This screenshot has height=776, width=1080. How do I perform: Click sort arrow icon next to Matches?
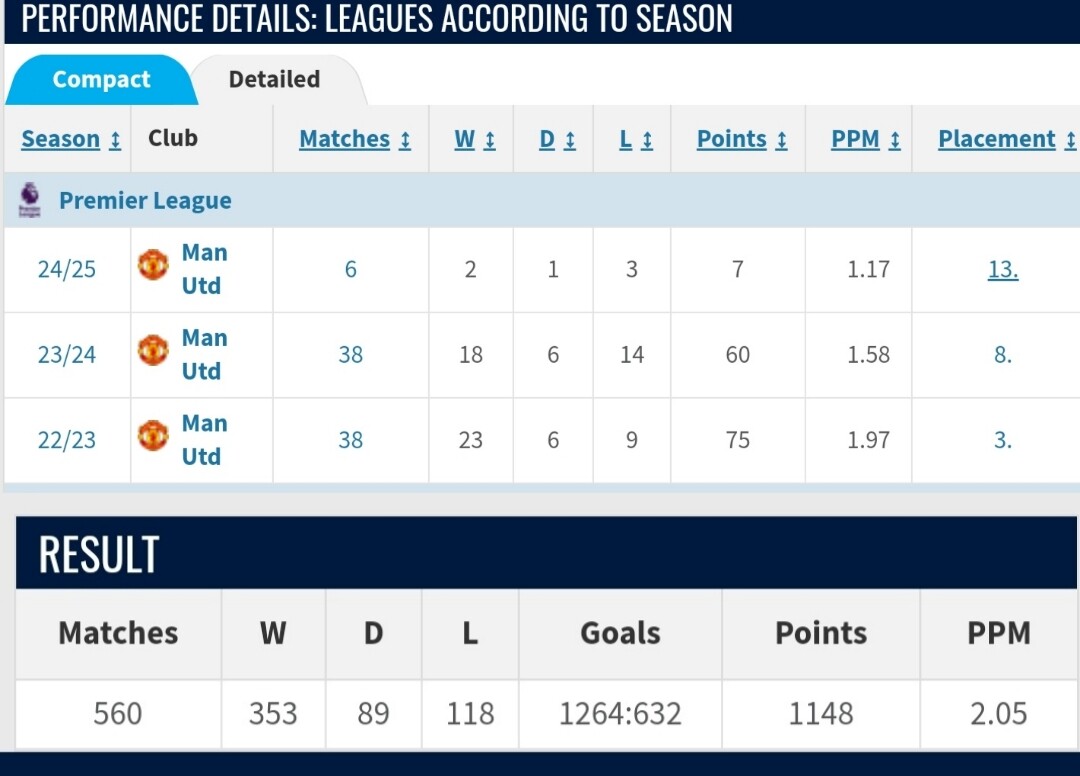pyautogui.click(x=405, y=140)
